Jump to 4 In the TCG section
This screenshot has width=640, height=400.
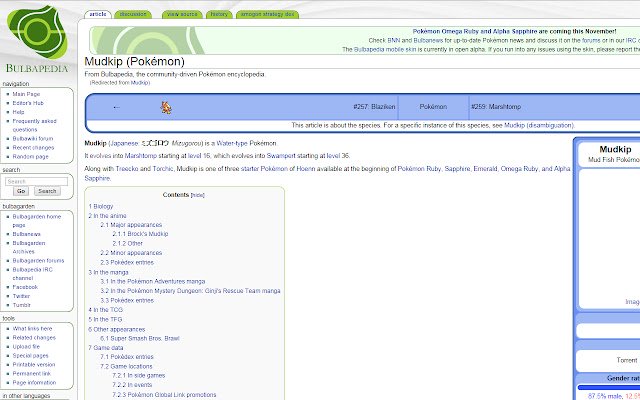point(105,310)
